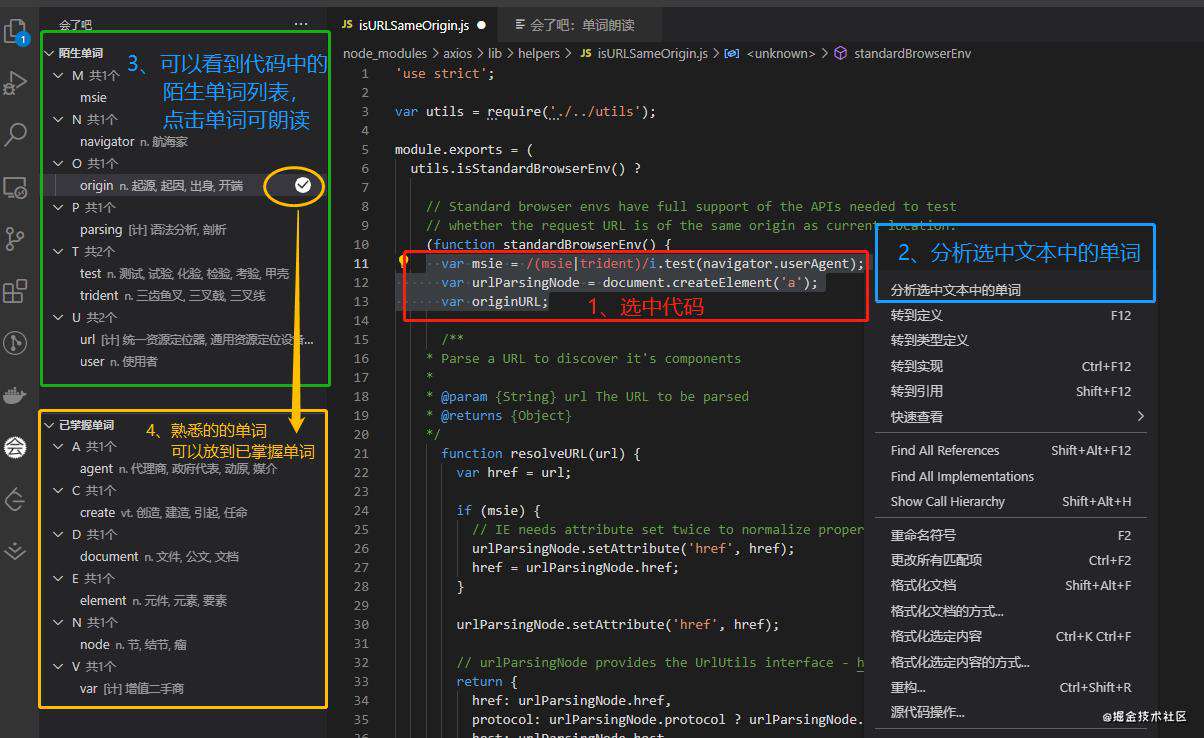Read aloud the word msie

(x=93, y=98)
